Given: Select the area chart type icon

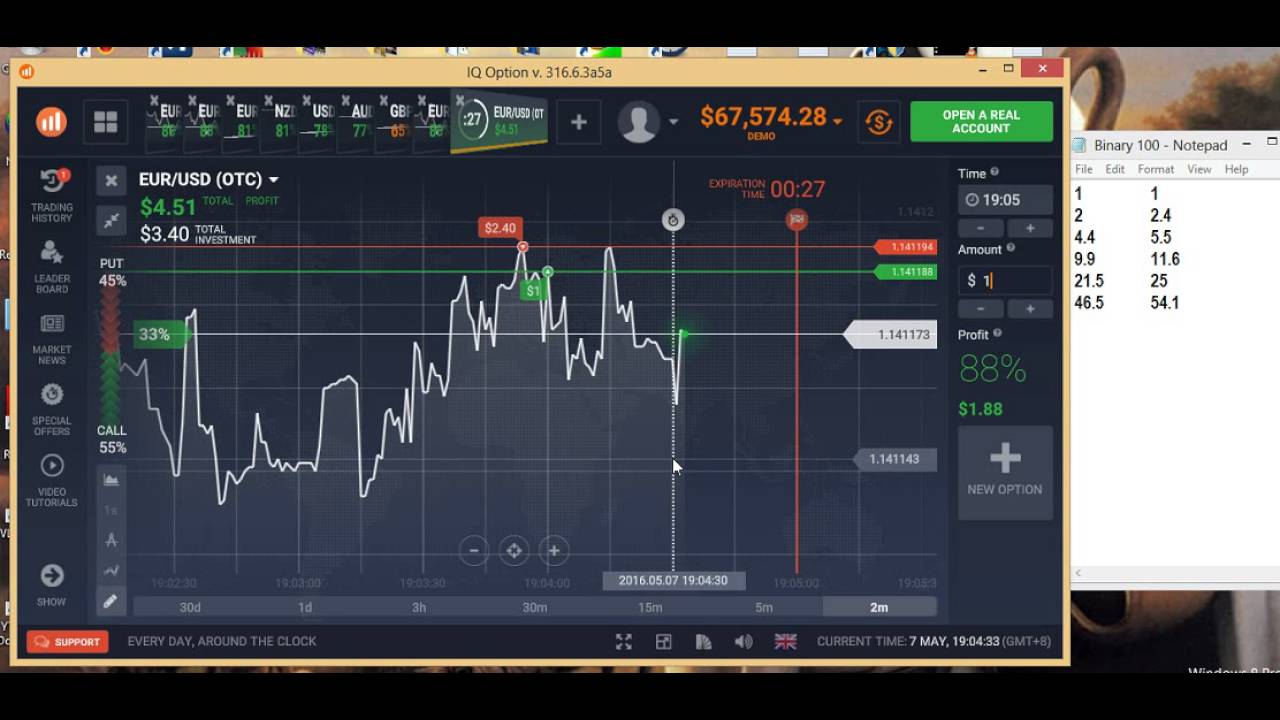Looking at the screenshot, I should click(x=111, y=480).
